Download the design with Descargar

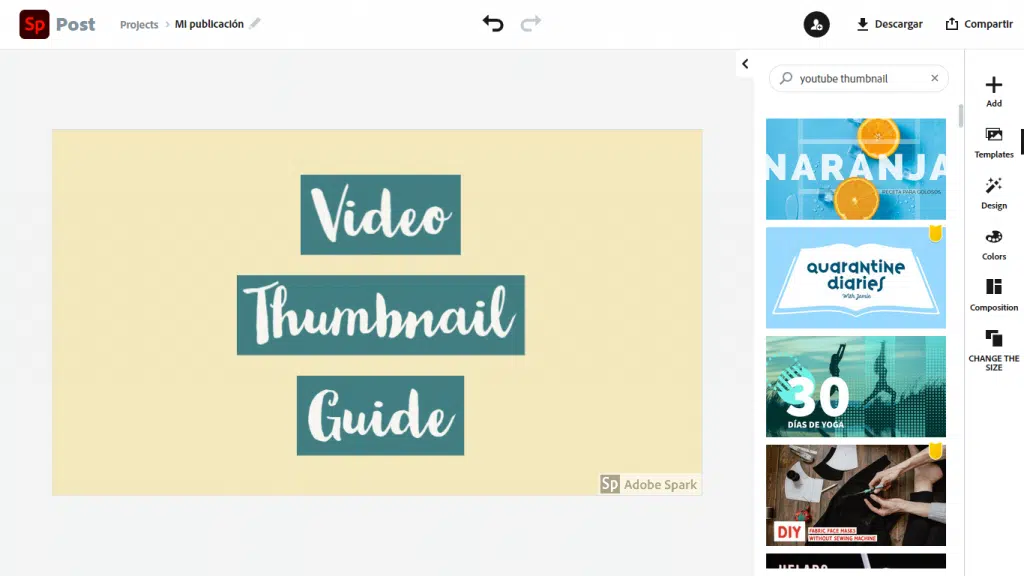tap(888, 24)
